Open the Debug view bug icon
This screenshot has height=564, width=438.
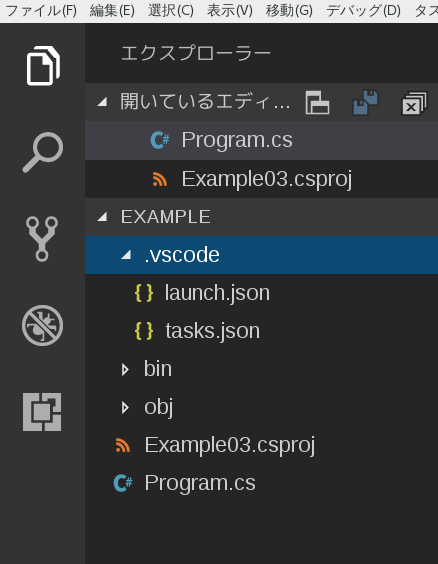tap(42, 326)
